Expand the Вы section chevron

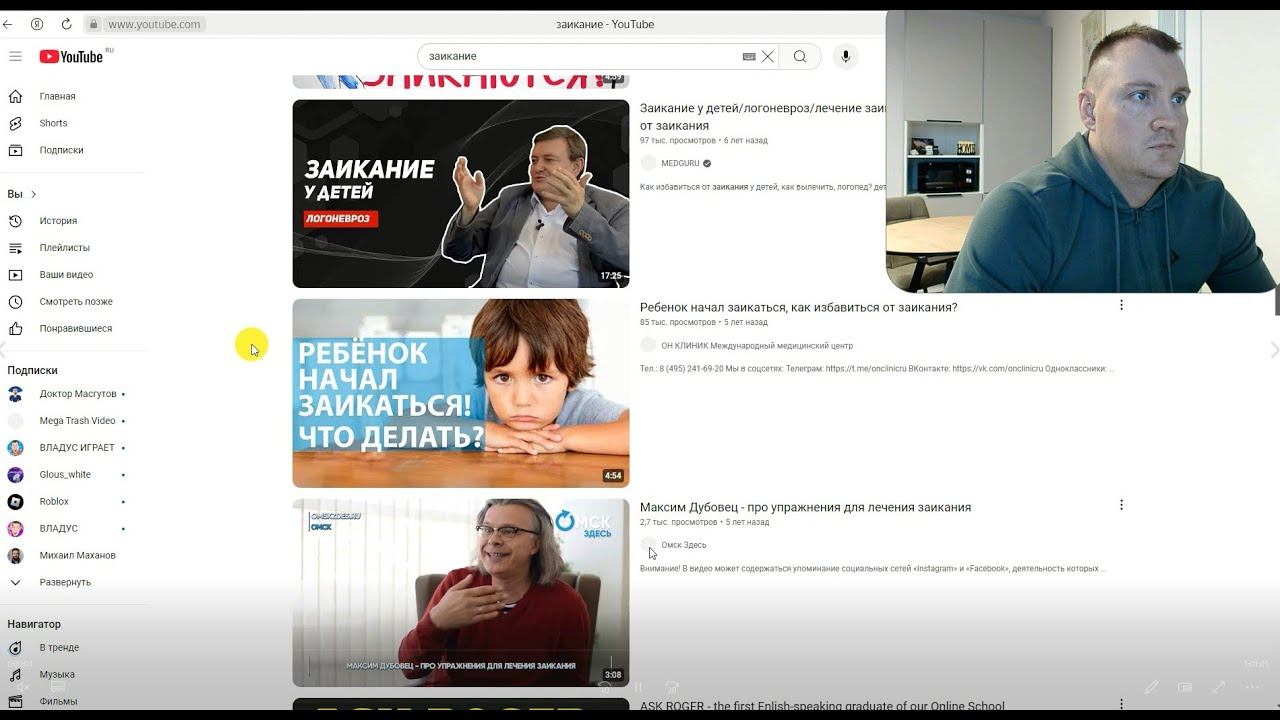tap(33, 194)
